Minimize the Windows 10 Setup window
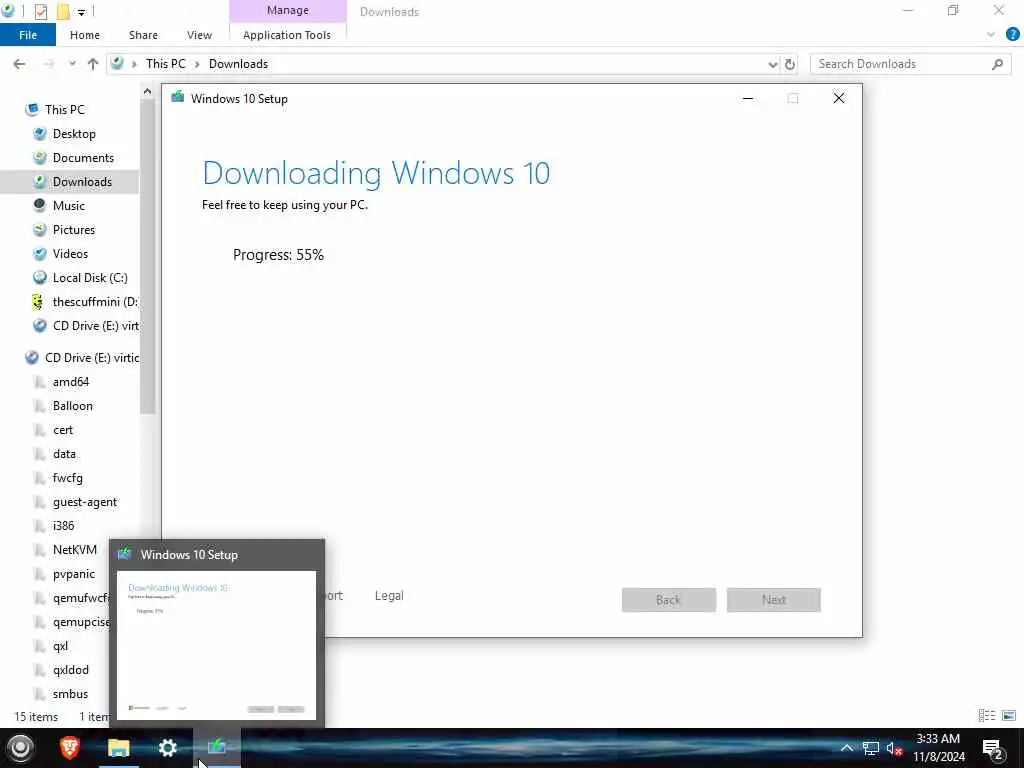 748,99
